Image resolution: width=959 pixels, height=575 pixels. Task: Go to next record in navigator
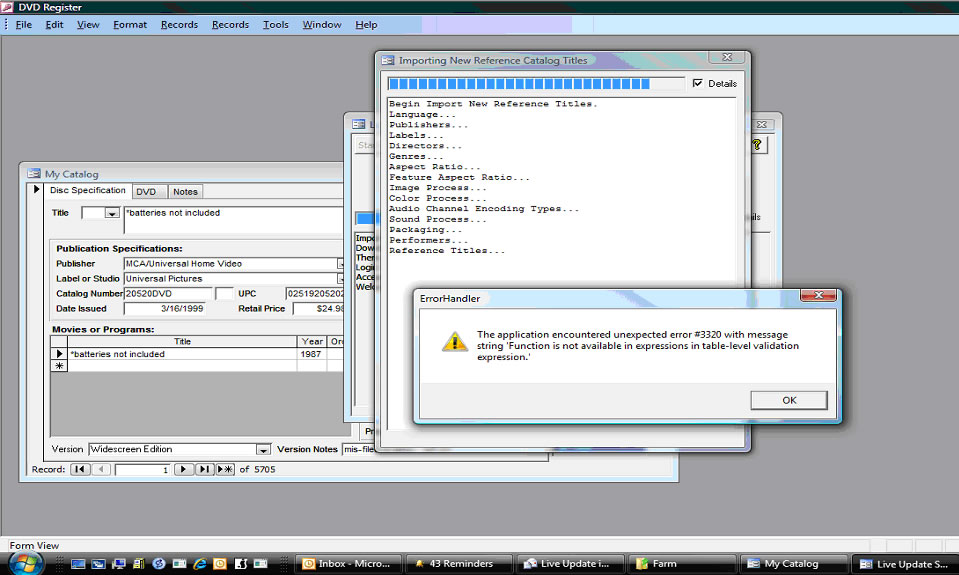pyautogui.click(x=184, y=469)
